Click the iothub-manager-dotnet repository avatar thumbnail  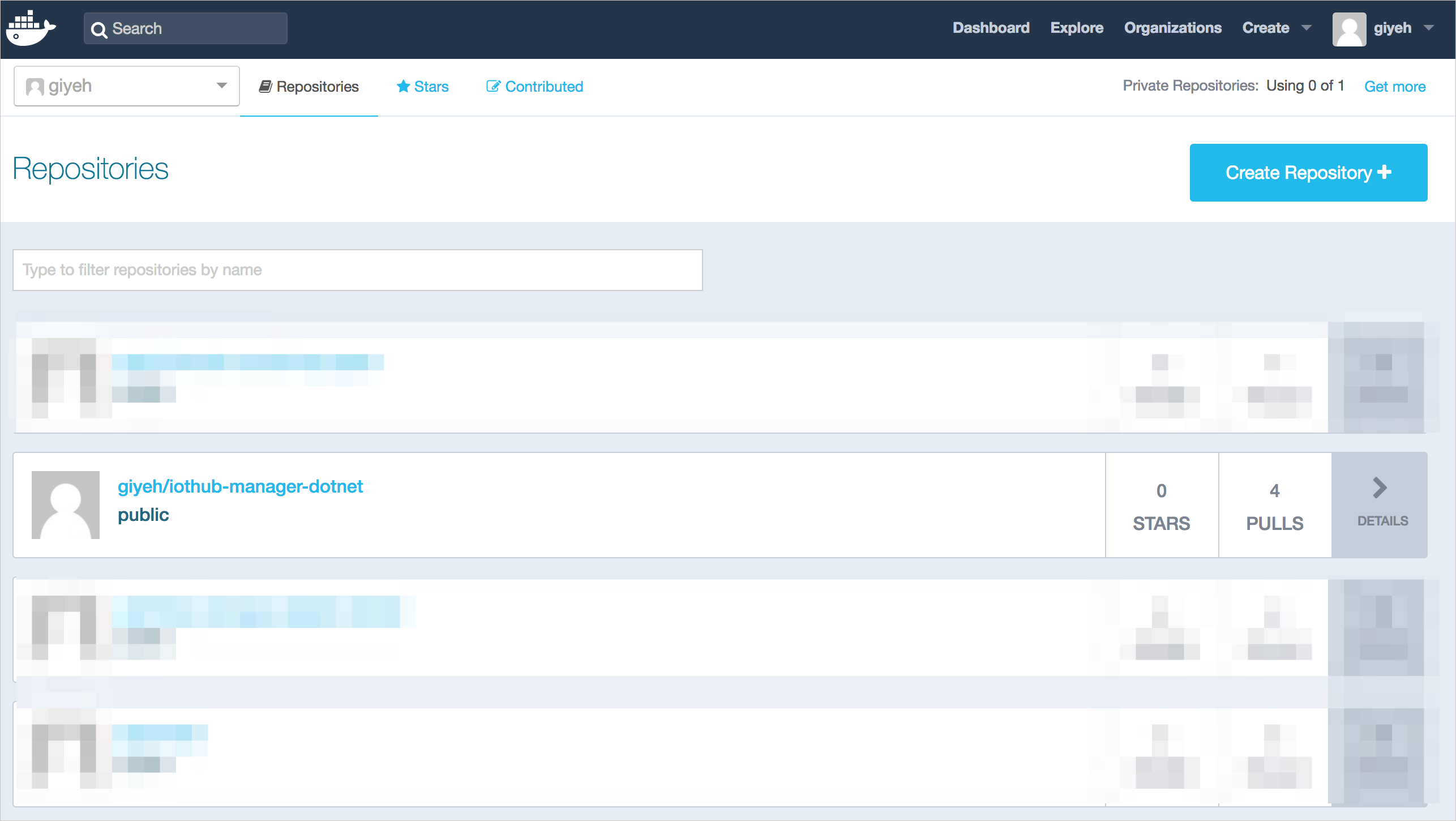coord(66,505)
